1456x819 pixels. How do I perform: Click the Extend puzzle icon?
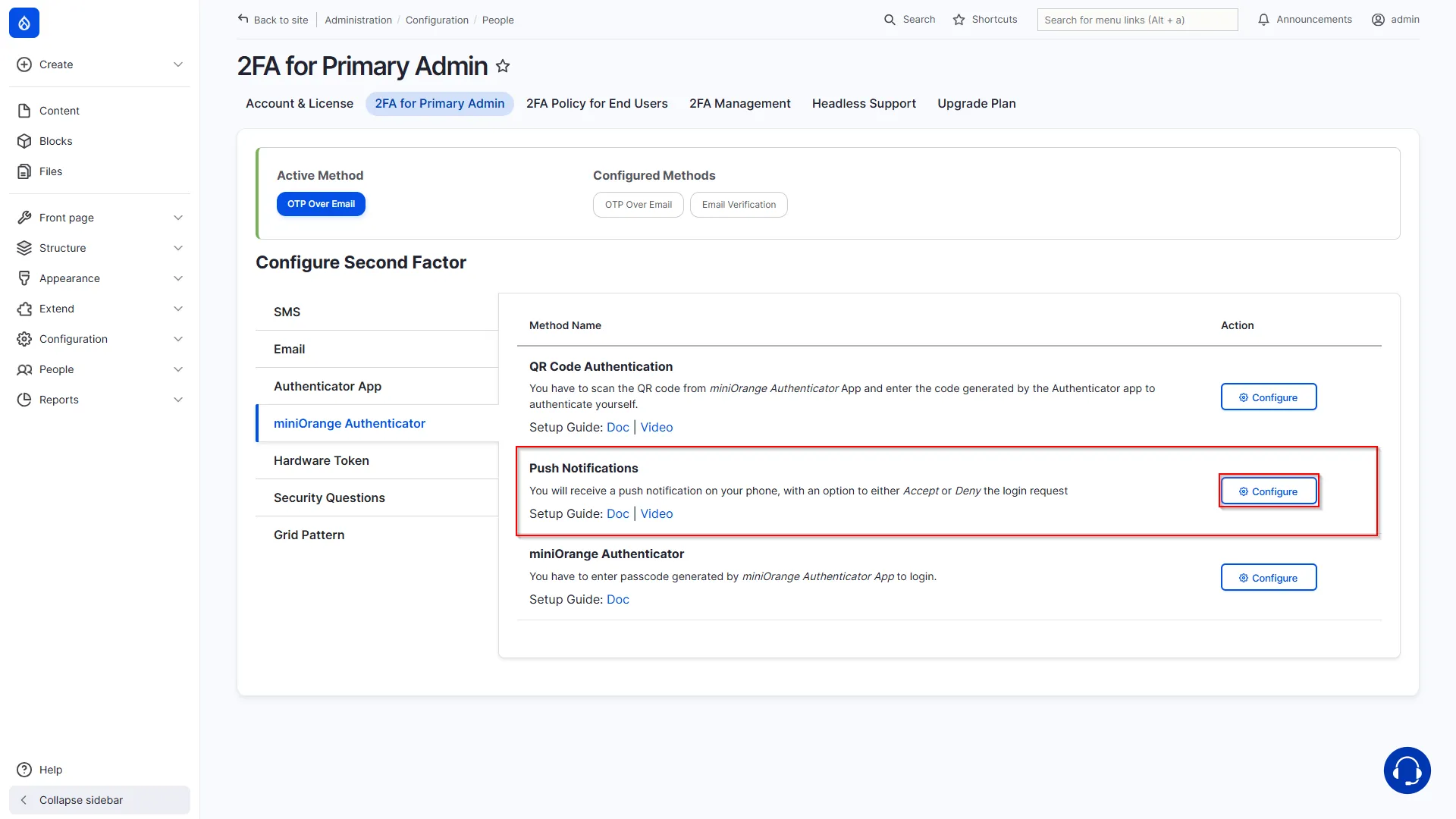[x=24, y=309]
